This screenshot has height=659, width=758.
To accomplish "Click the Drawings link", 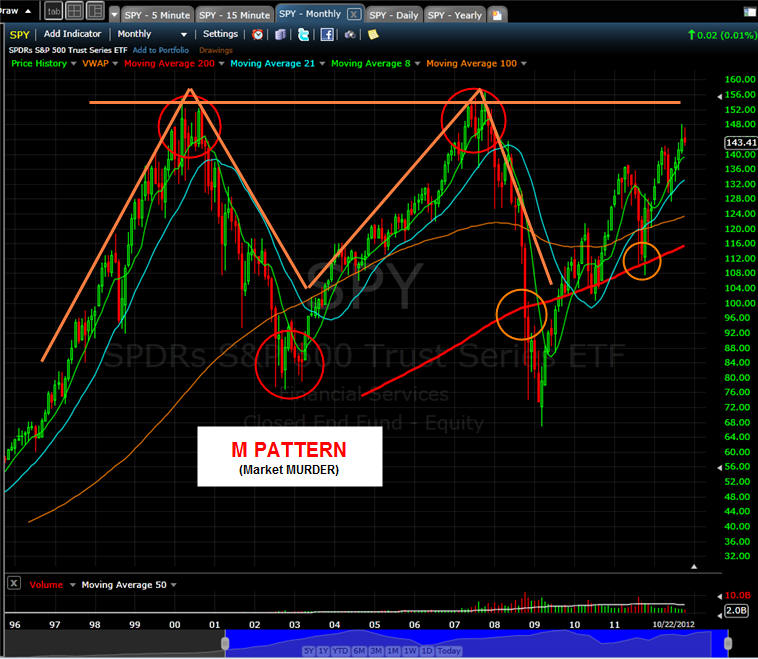I will pos(216,50).
